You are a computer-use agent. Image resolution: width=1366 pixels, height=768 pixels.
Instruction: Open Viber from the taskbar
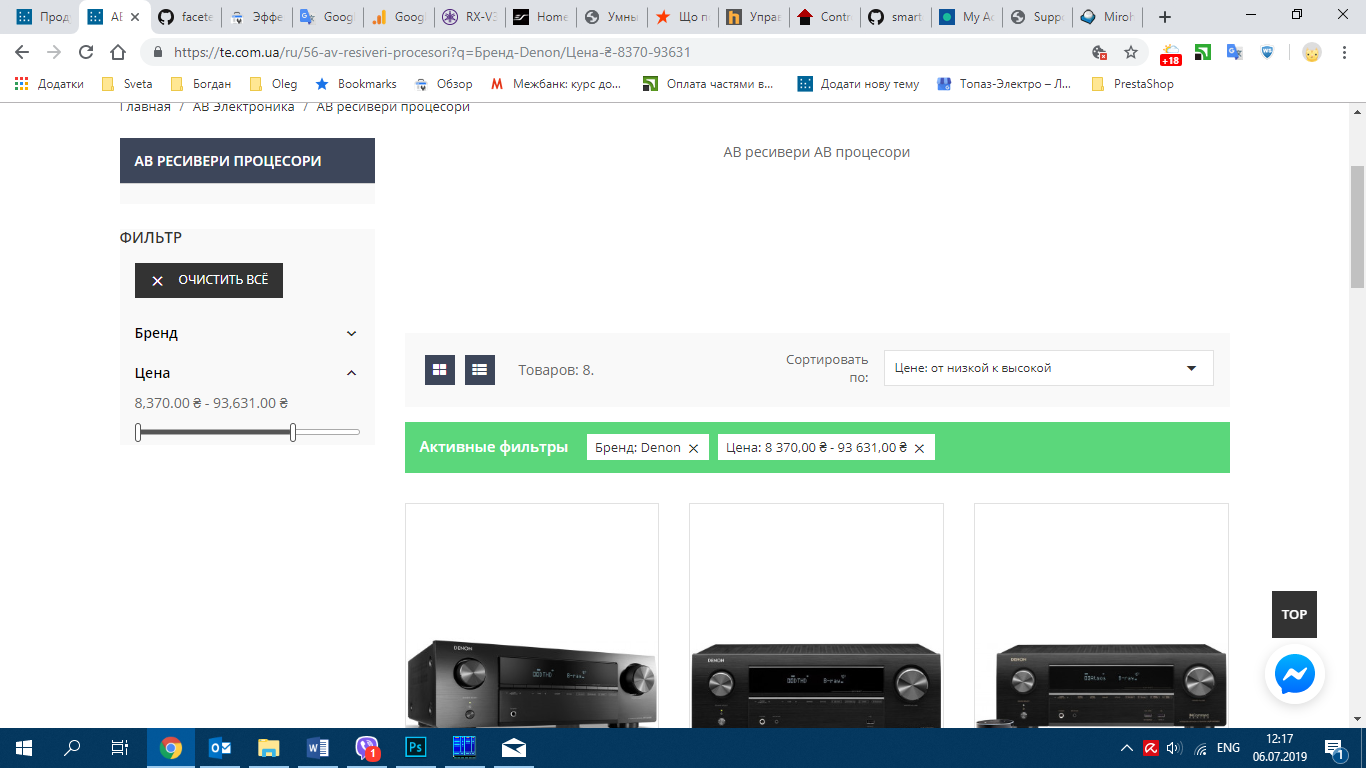[x=367, y=748]
